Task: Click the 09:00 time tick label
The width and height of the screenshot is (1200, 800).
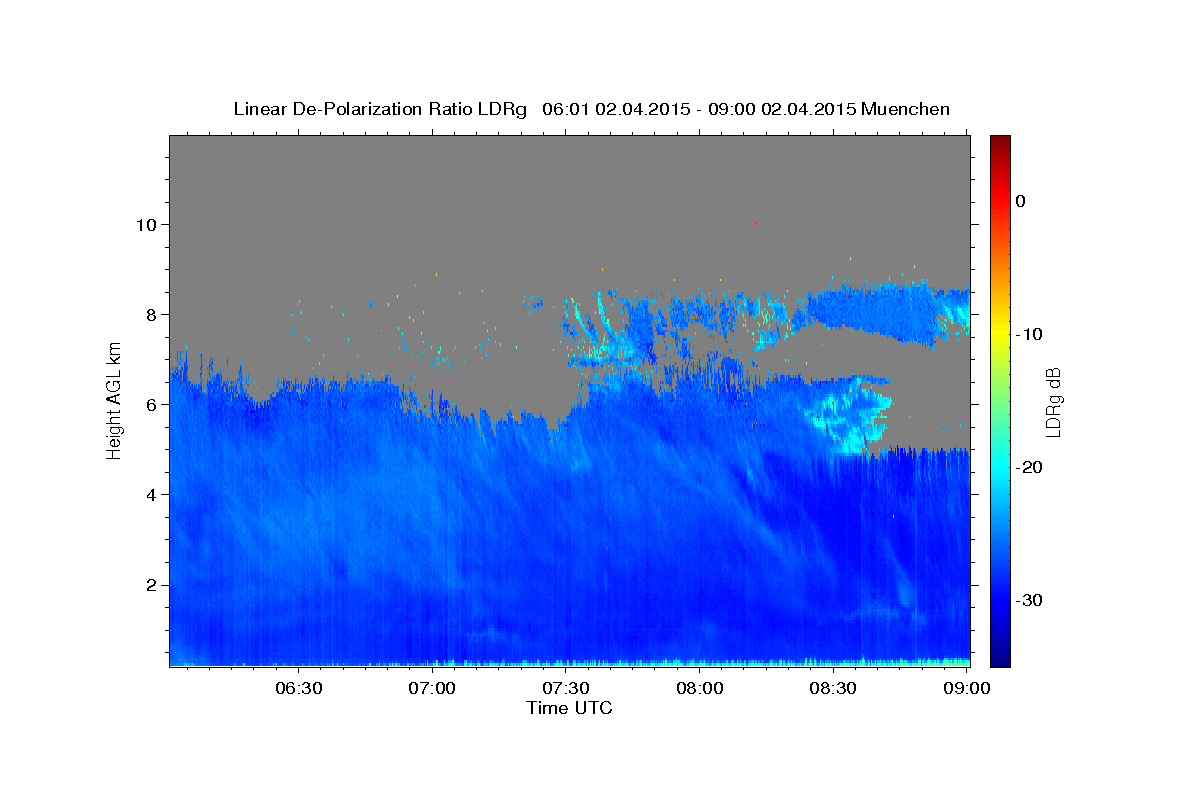Action: tap(966, 689)
